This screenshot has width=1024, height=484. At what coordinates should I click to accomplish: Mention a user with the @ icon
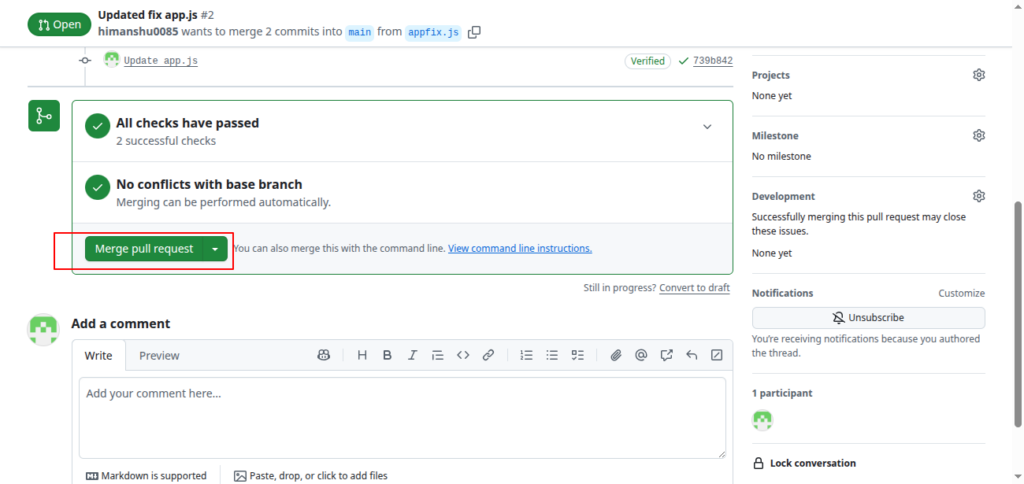(x=641, y=355)
